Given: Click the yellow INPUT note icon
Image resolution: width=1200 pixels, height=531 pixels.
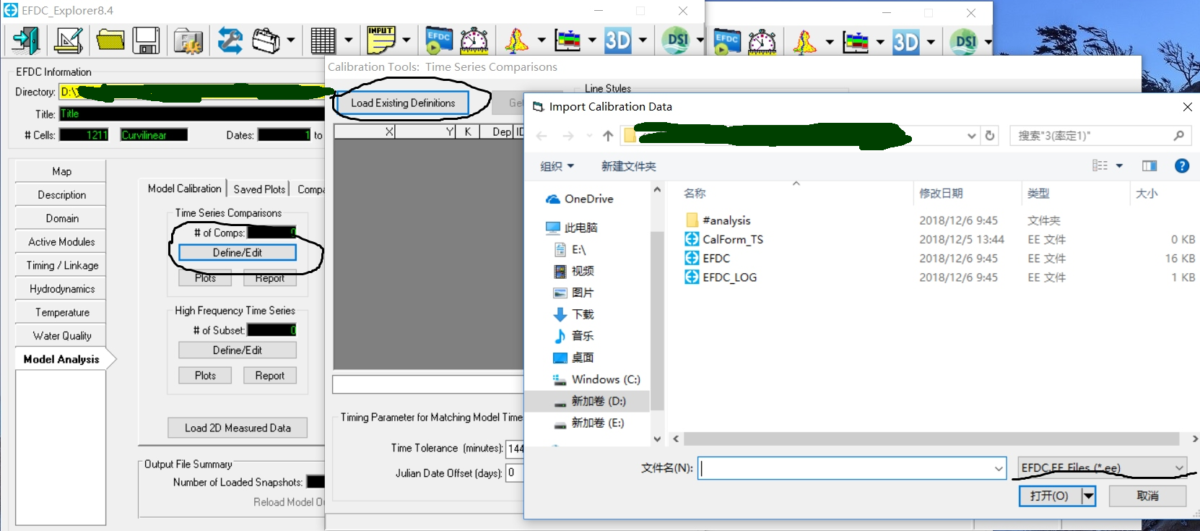Looking at the screenshot, I should click(381, 40).
